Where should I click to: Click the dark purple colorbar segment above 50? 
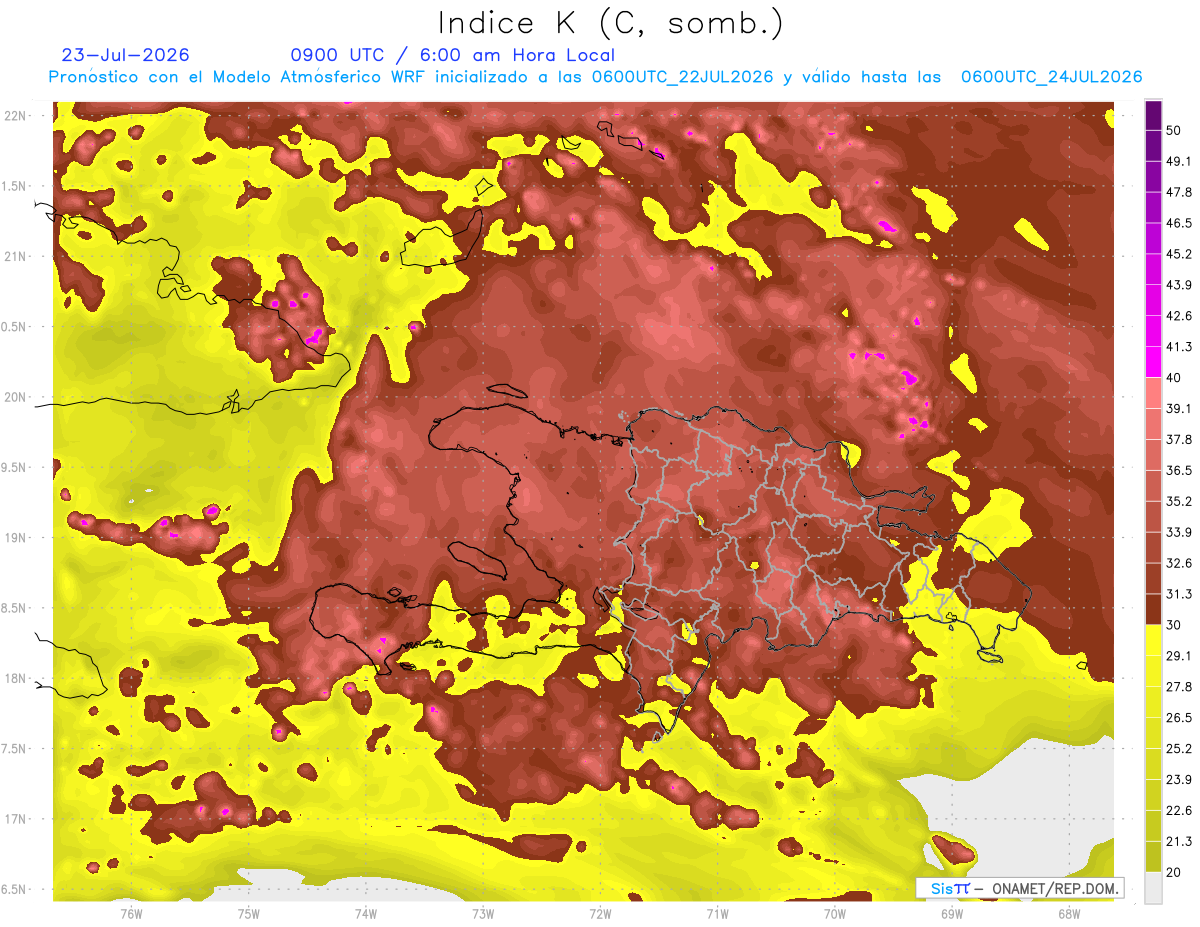click(x=1153, y=115)
